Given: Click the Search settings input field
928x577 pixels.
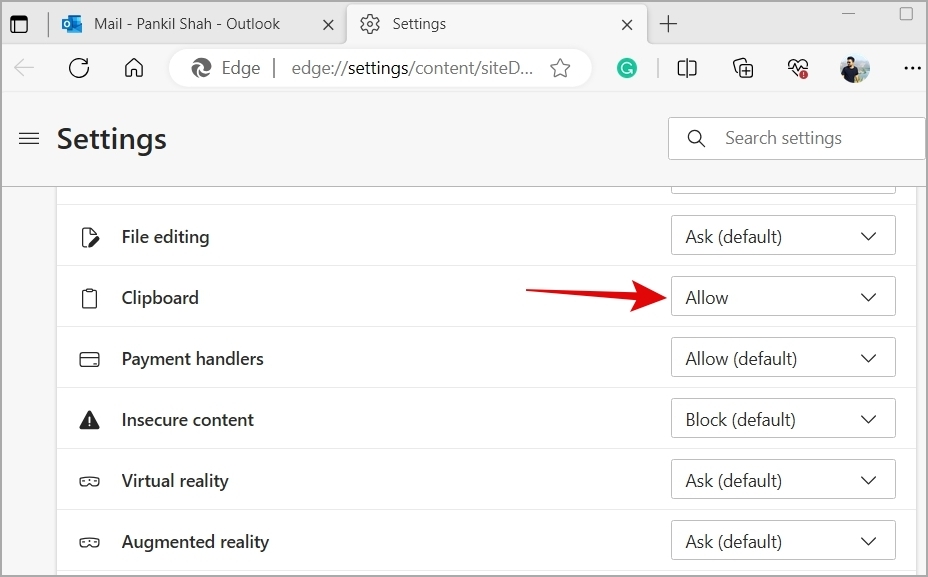Looking at the screenshot, I should pos(797,138).
